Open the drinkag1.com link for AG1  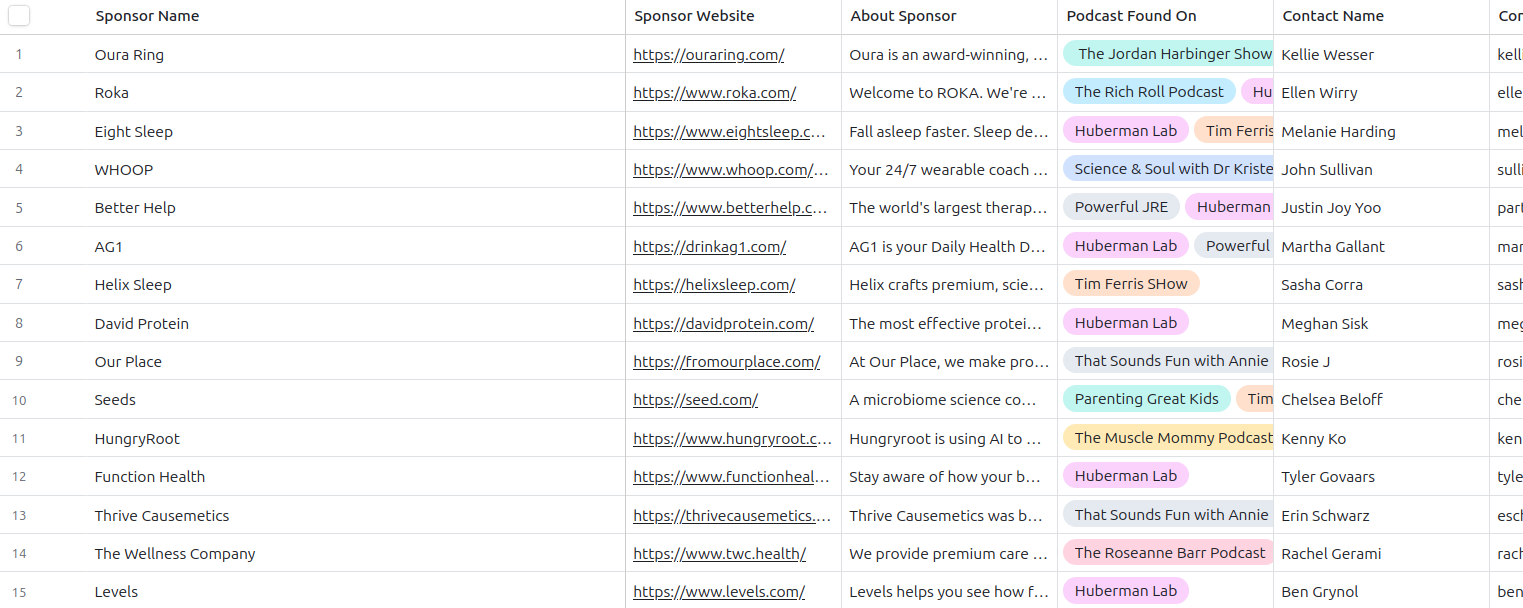pos(709,246)
